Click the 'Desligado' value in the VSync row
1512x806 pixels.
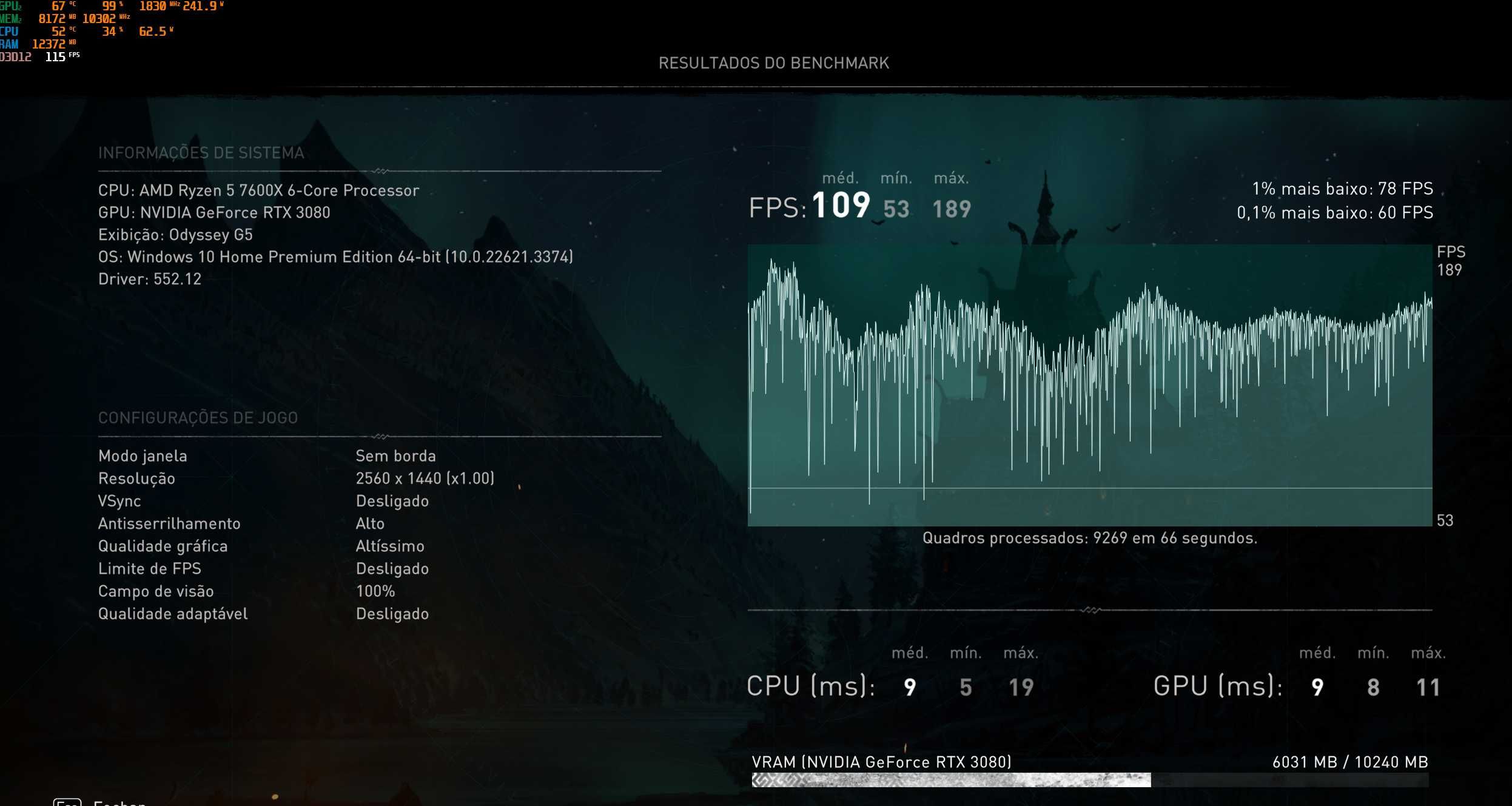pos(392,501)
